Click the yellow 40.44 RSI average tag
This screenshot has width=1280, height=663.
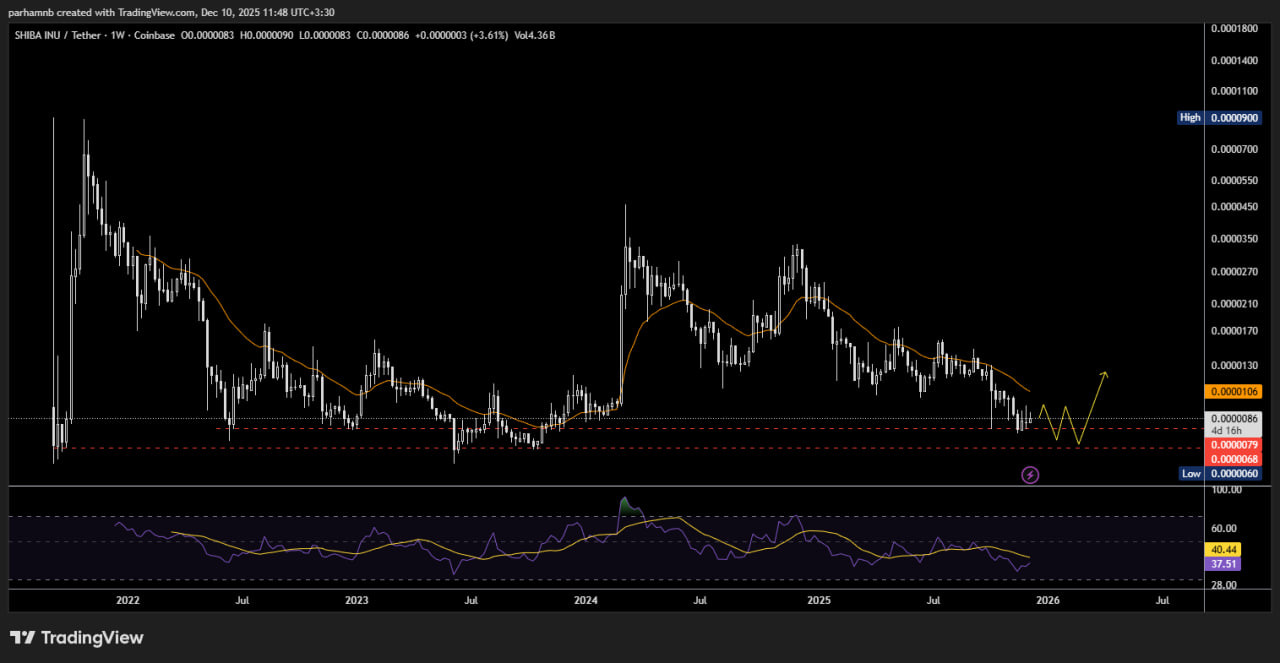click(x=1224, y=549)
